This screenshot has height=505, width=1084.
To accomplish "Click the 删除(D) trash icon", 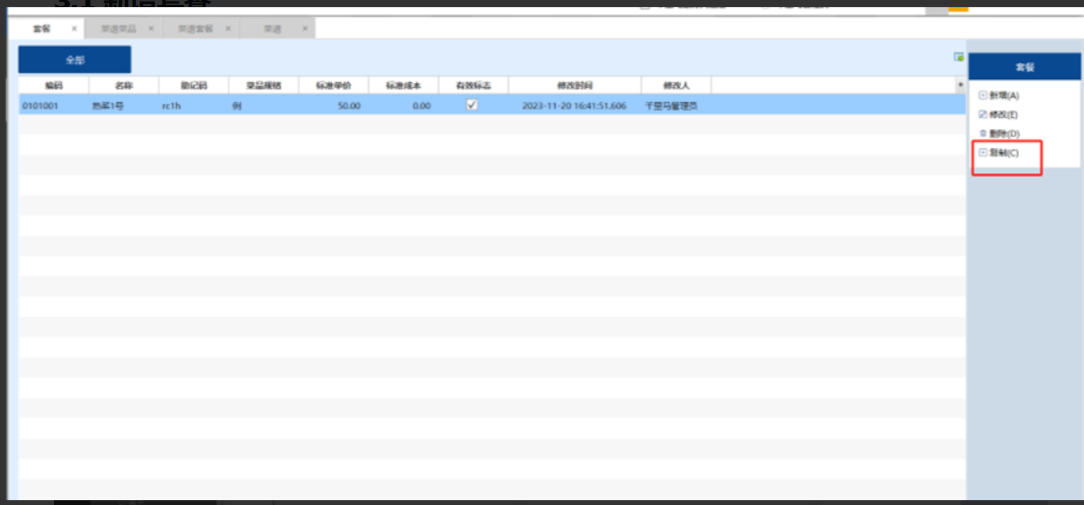I will [983, 133].
